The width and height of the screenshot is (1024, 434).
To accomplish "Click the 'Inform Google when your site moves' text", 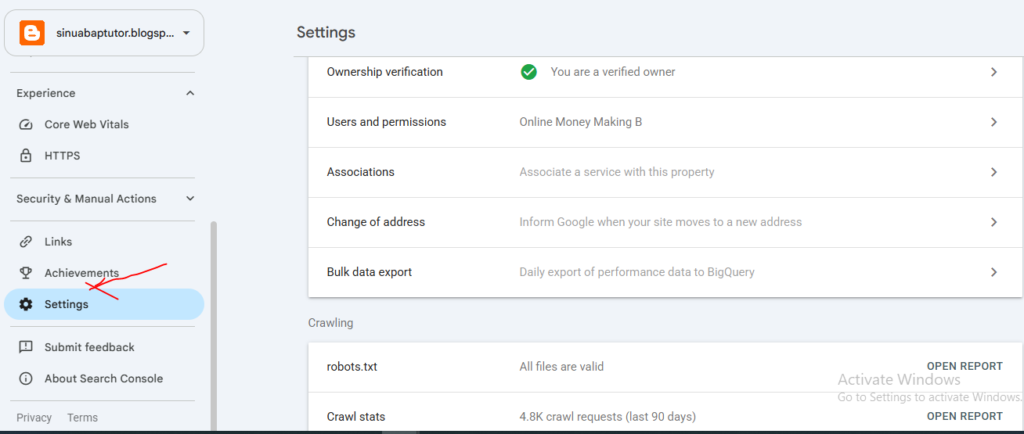I will (x=660, y=222).
